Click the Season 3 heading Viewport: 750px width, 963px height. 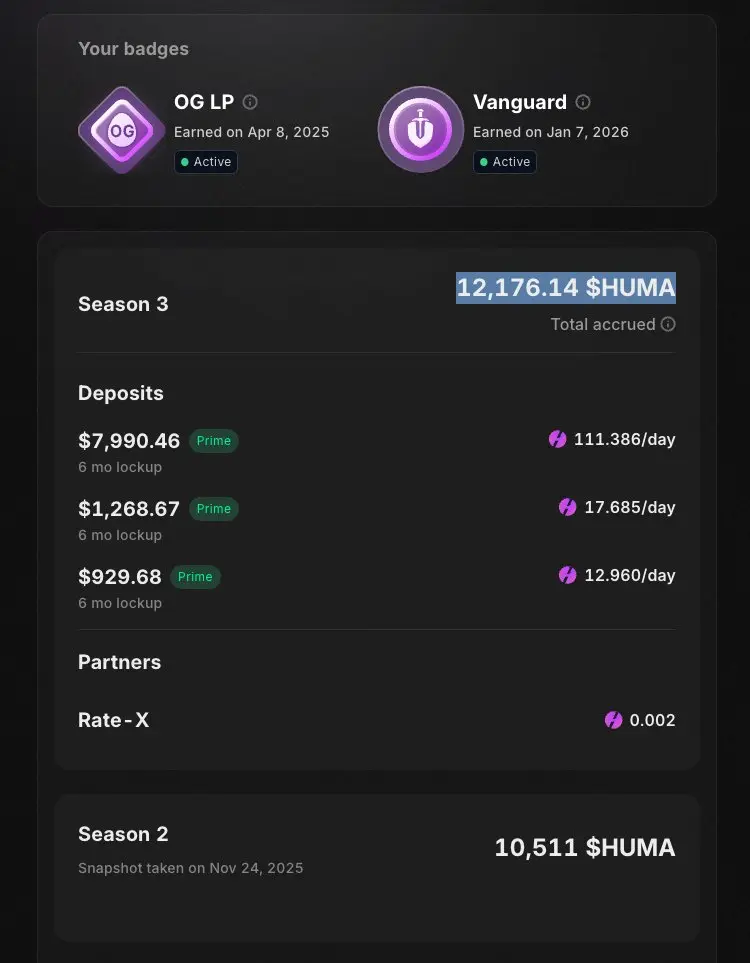(123, 304)
